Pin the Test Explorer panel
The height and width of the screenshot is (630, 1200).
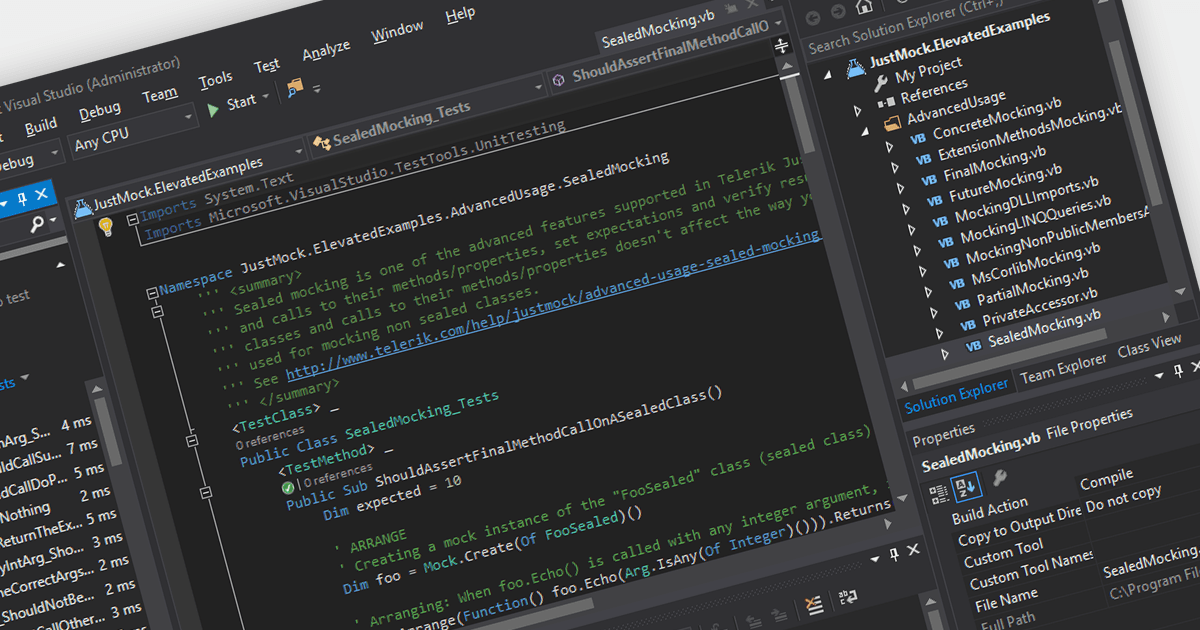click(x=23, y=198)
